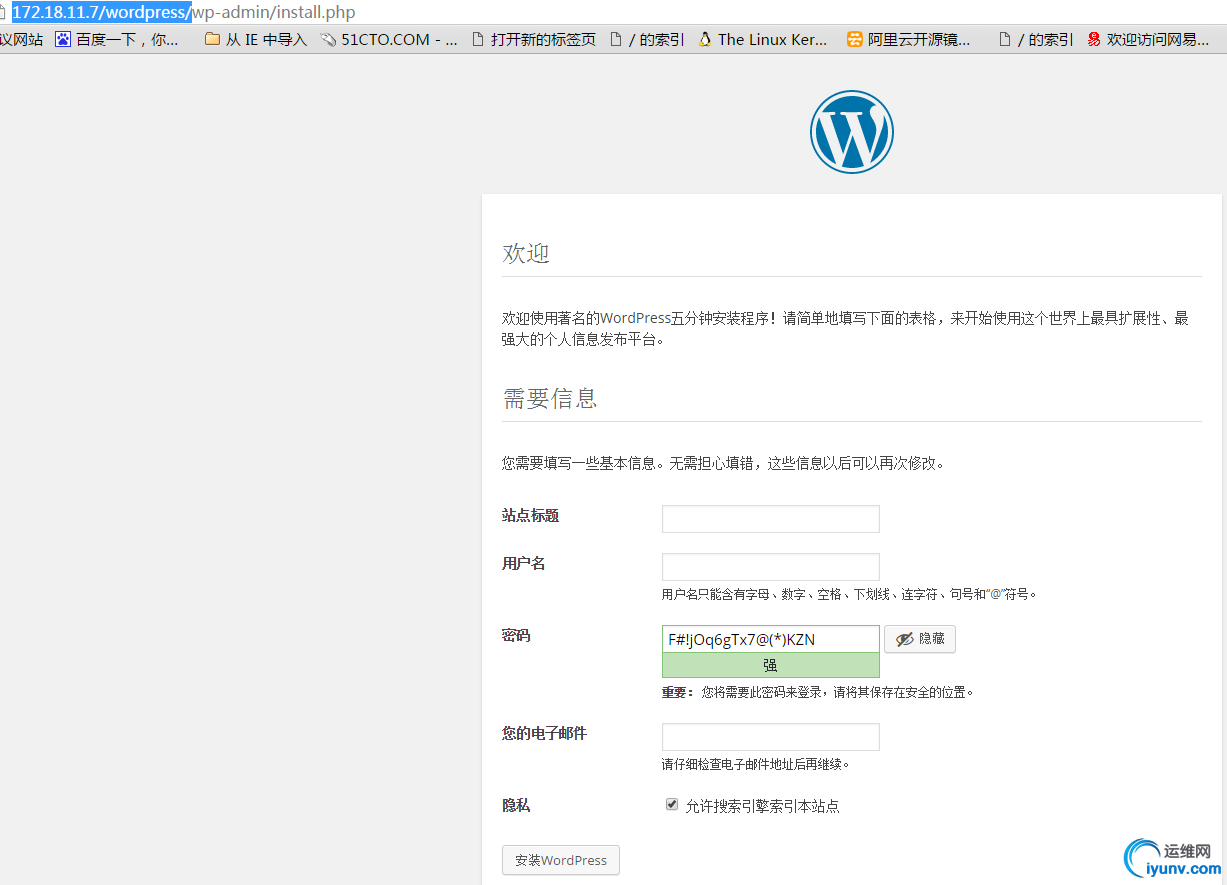Click the WordPress logo
Image resolution: width=1227 pixels, height=885 pixels.
[852, 132]
